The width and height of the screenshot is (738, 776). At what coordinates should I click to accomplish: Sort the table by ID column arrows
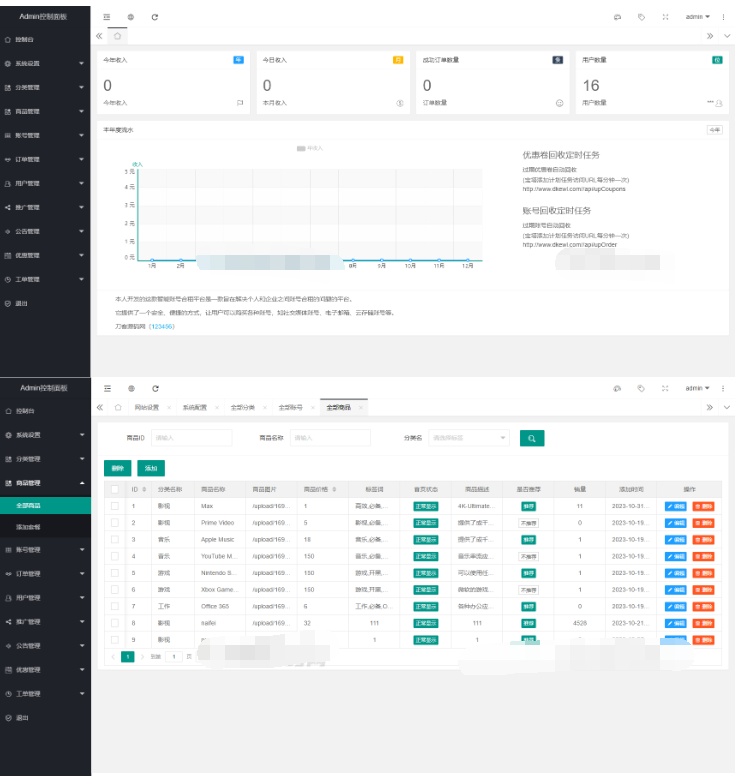coord(144,489)
